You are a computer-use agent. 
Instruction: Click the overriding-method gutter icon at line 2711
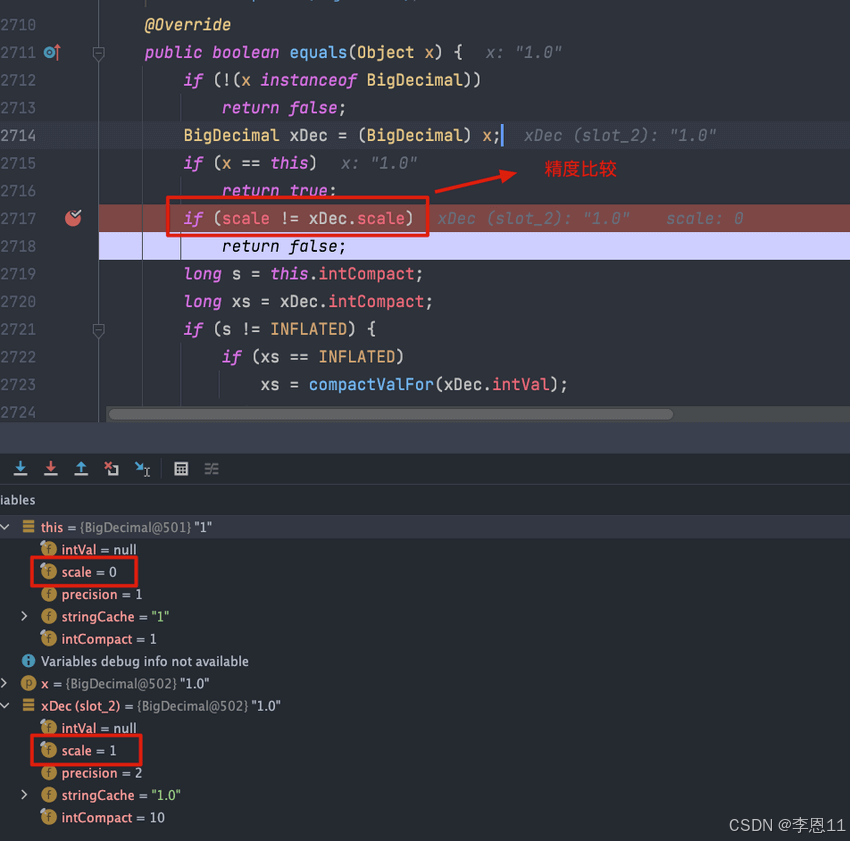(52, 52)
